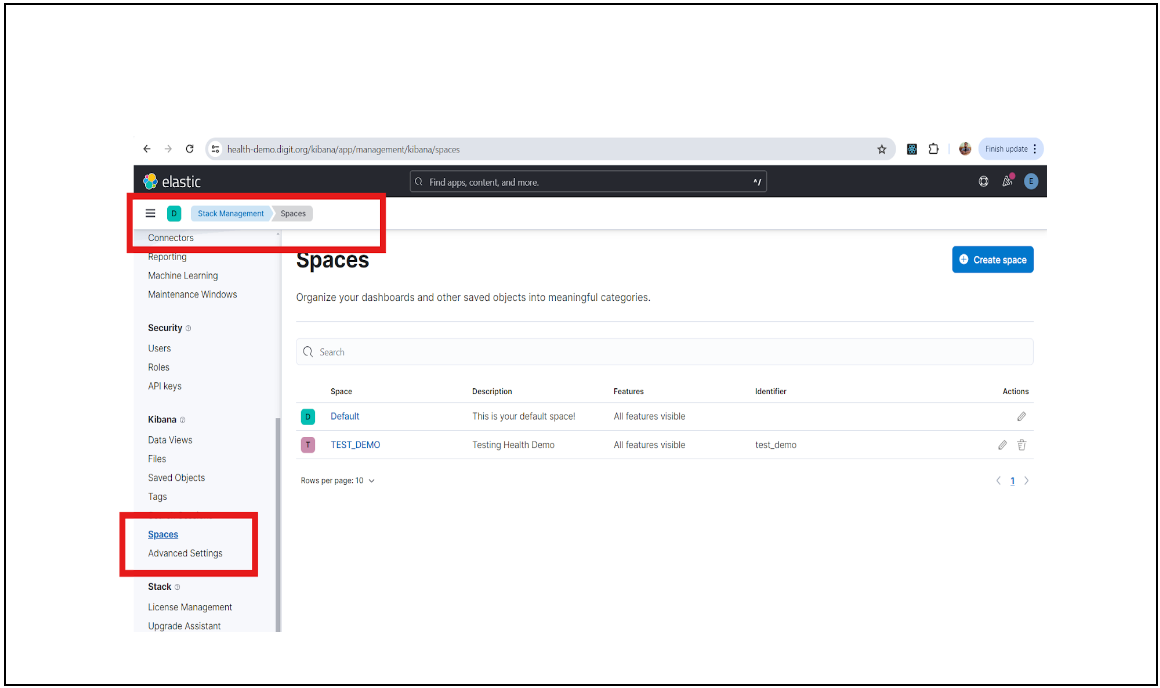Click the user avatar E icon
This screenshot has width=1160, height=688.
point(1031,181)
